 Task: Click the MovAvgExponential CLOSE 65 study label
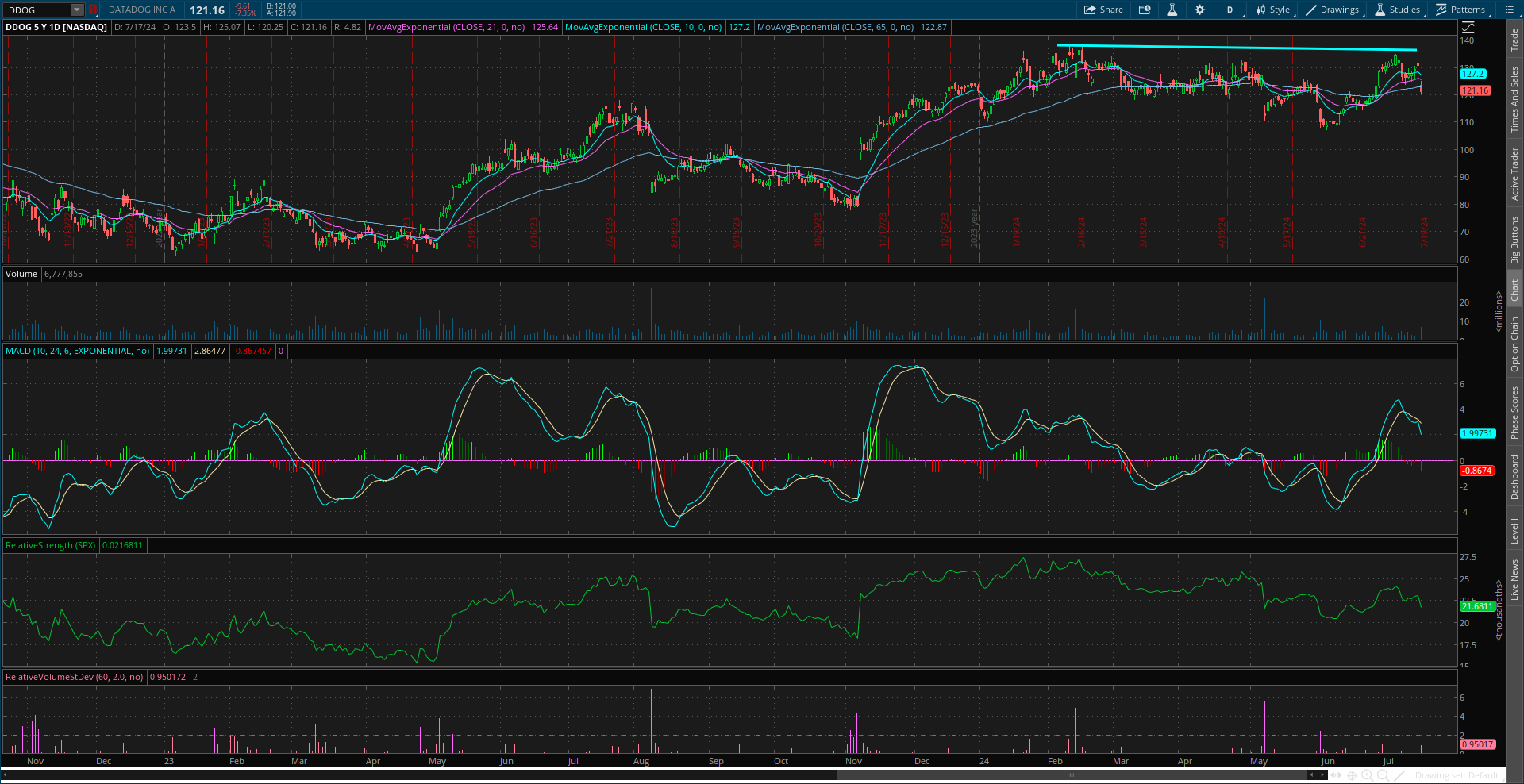[x=836, y=27]
